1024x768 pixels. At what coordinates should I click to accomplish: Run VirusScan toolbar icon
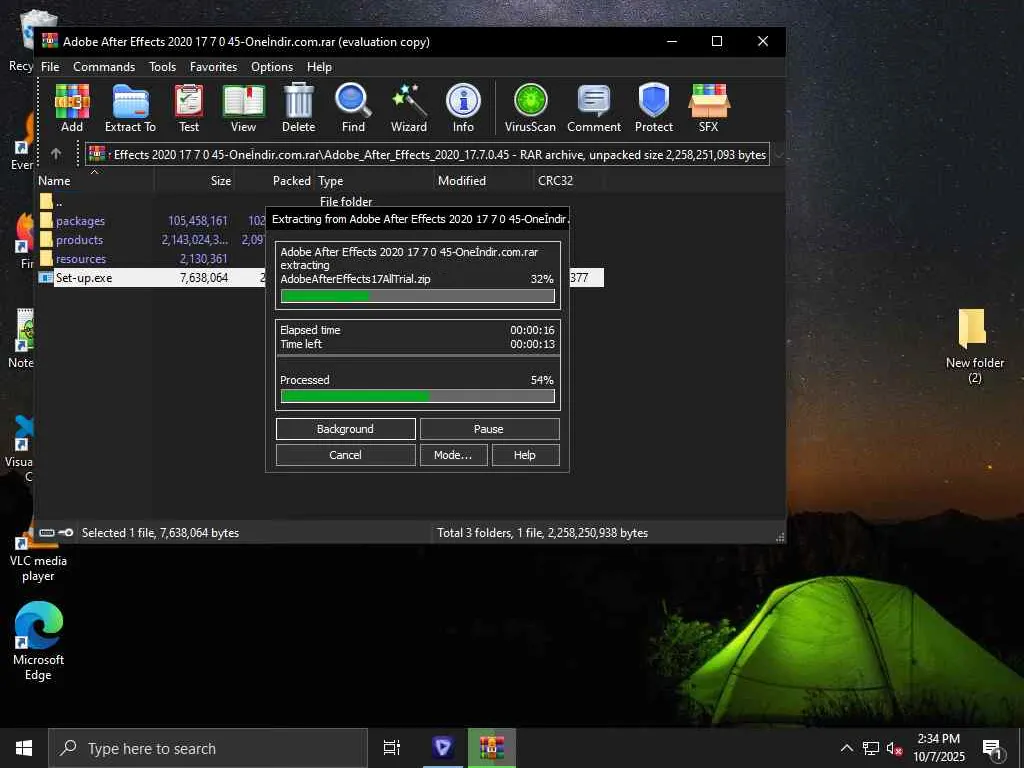pos(530,108)
